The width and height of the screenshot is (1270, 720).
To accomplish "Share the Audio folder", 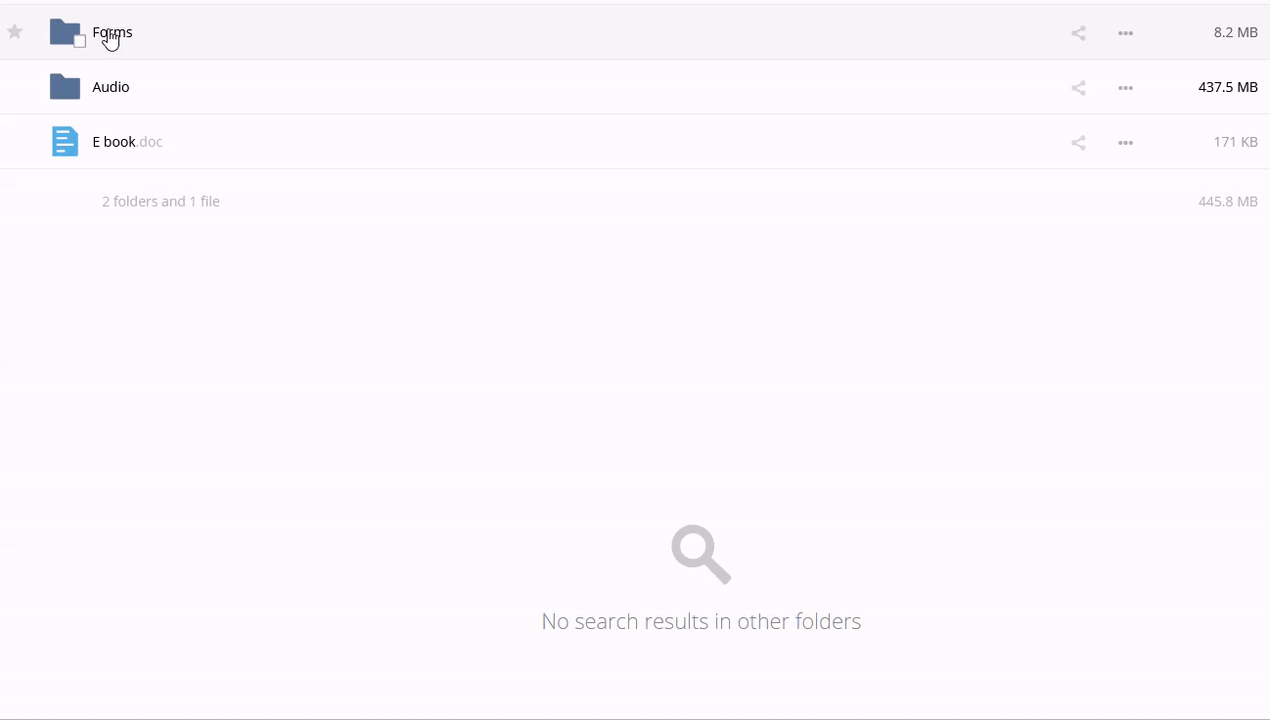I will [1078, 88].
